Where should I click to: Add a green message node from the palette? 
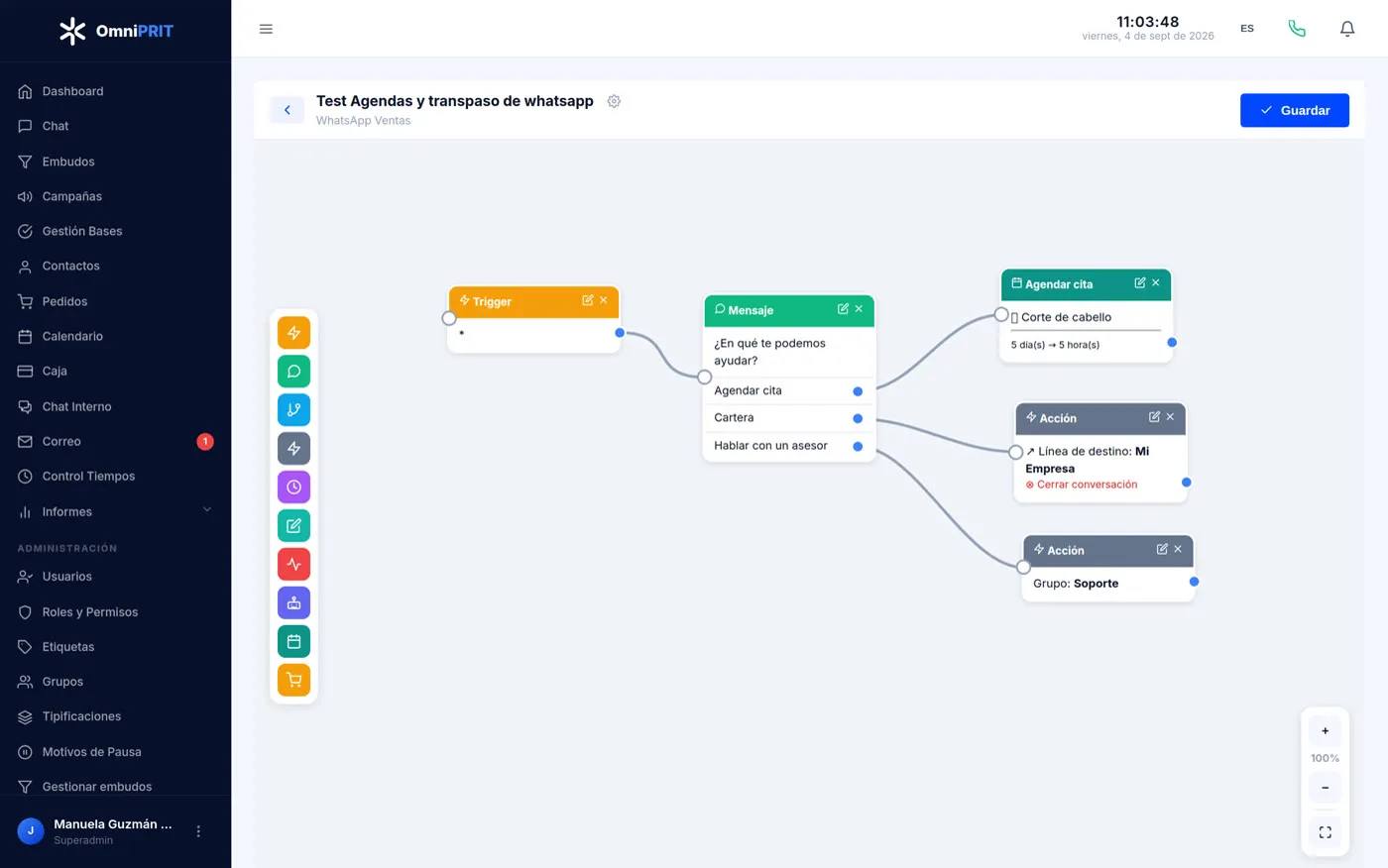pos(293,372)
